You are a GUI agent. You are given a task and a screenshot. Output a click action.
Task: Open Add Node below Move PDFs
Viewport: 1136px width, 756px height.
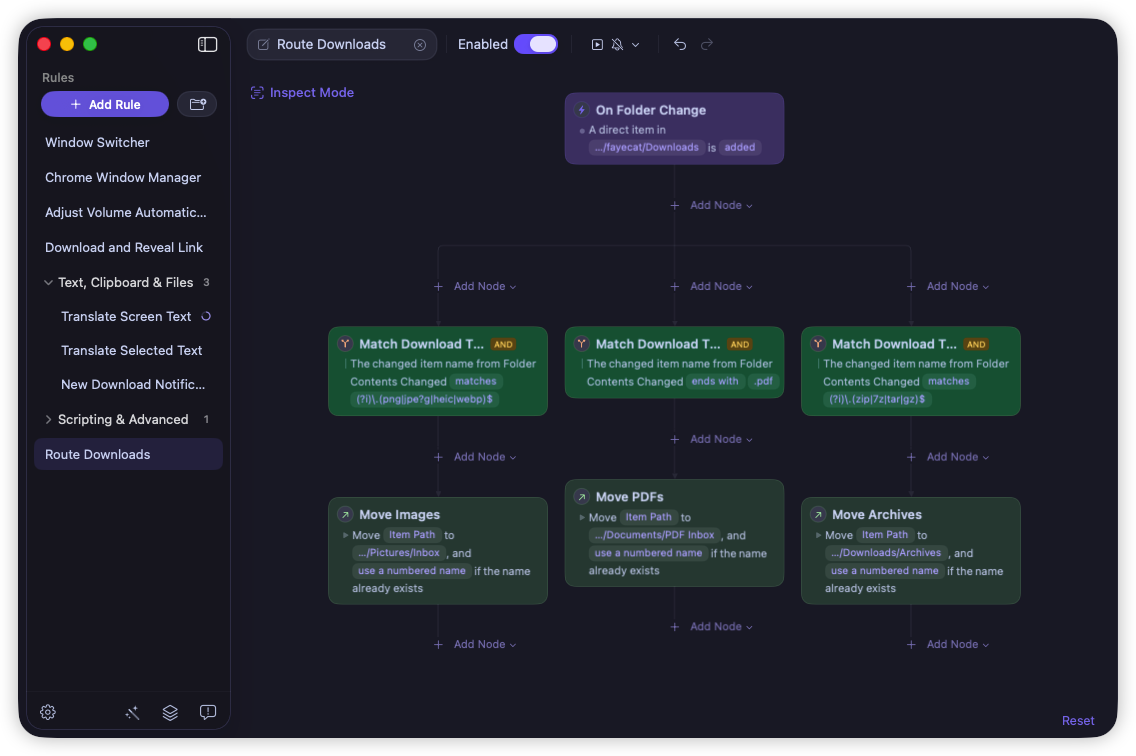pyautogui.click(x=713, y=627)
